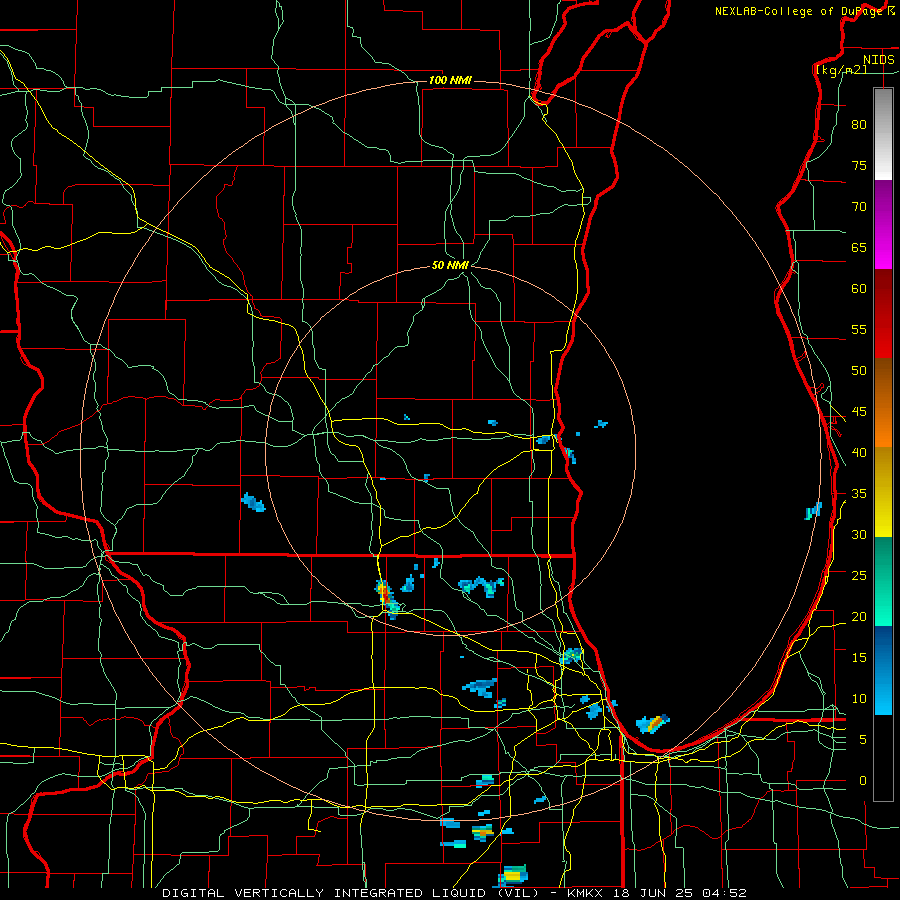
Task: Click the 30 value on the color scale
Action: (x=859, y=535)
